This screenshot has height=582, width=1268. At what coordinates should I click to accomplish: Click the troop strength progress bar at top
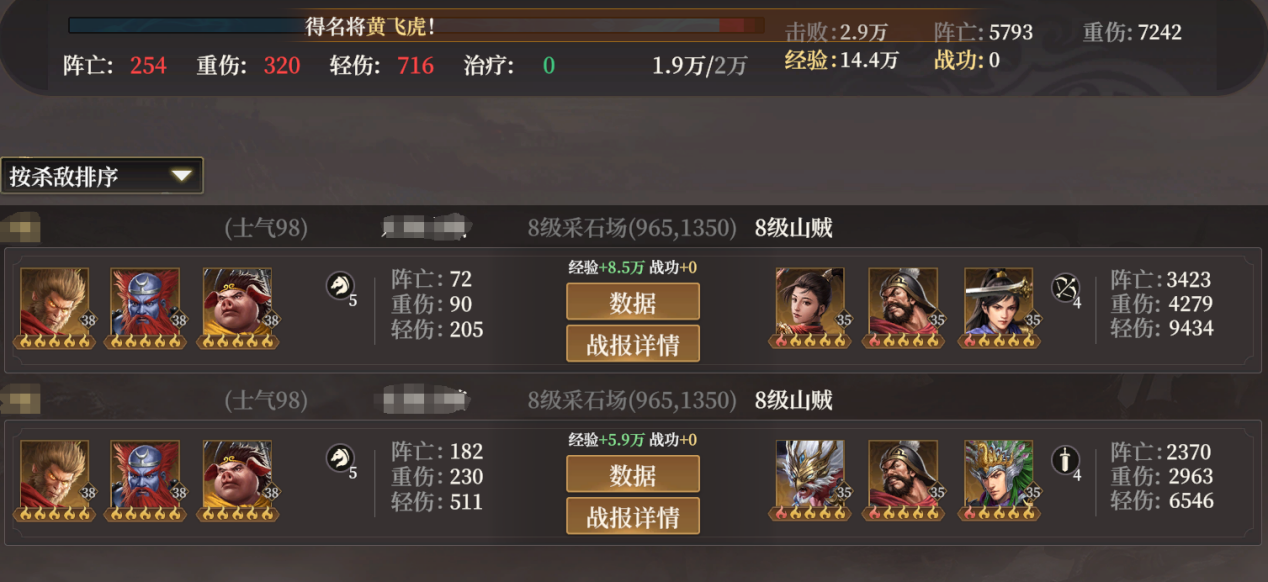click(416, 26)
